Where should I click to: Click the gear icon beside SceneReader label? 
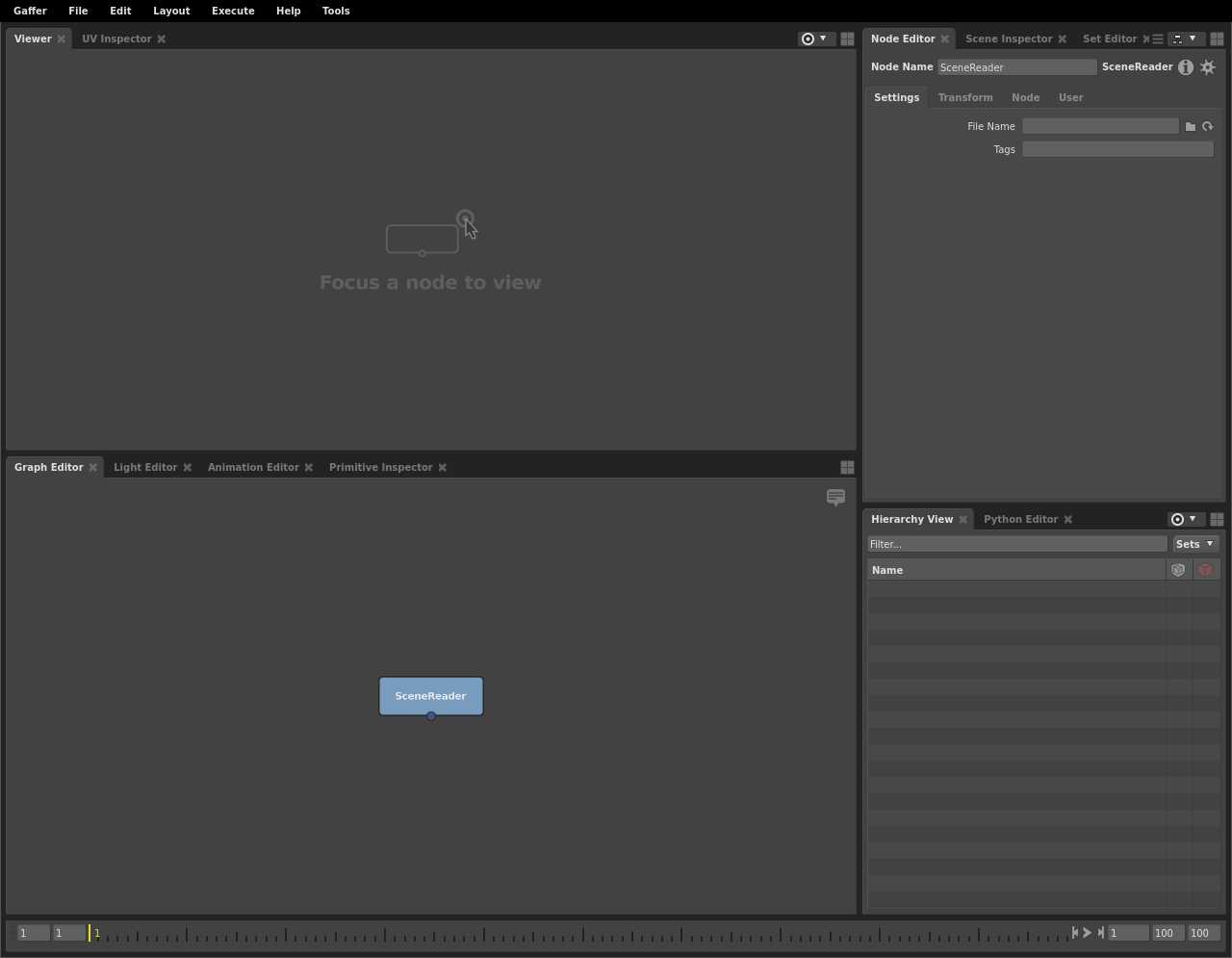click(1208, 67)
